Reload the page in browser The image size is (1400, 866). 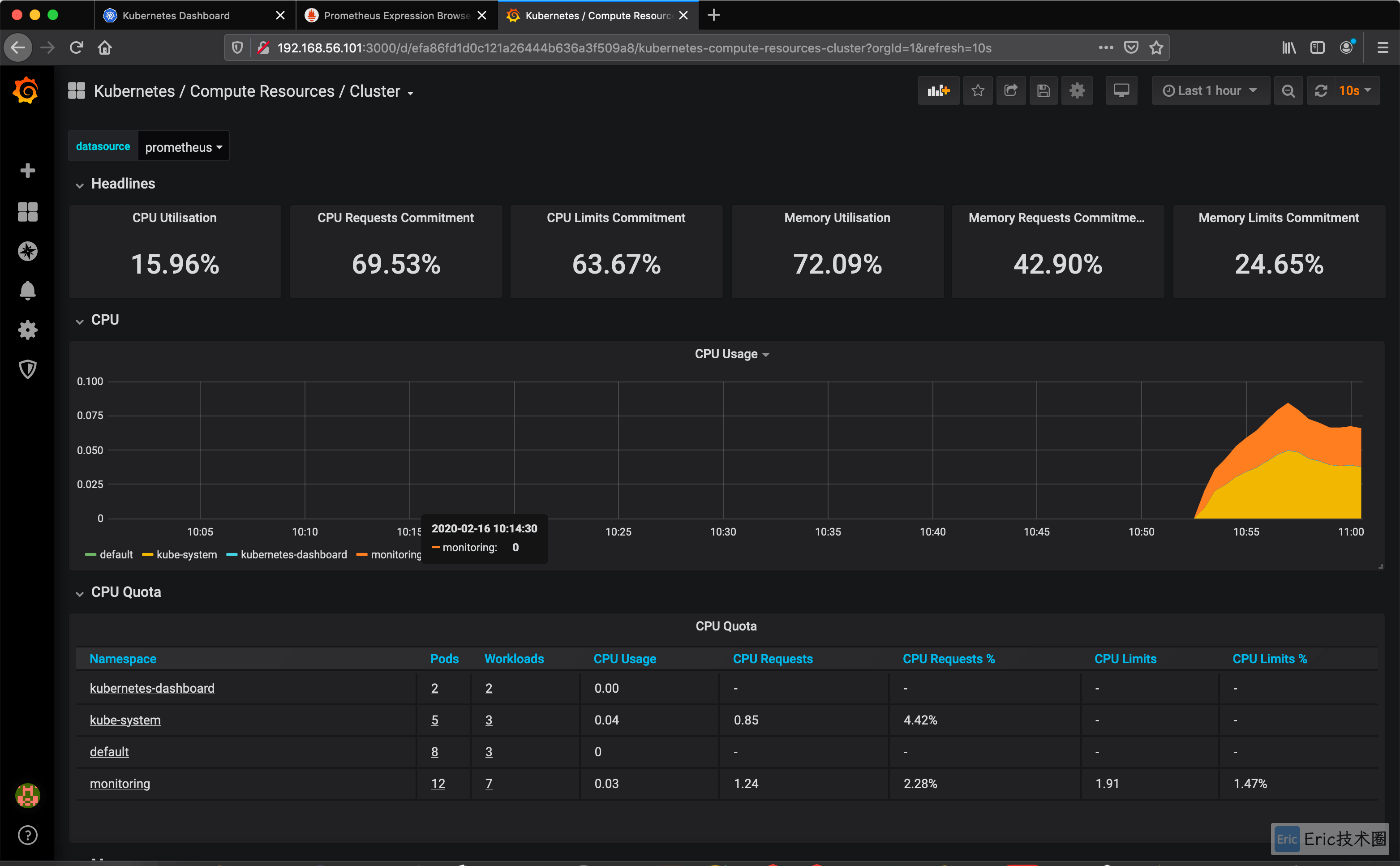click(76, 47)
